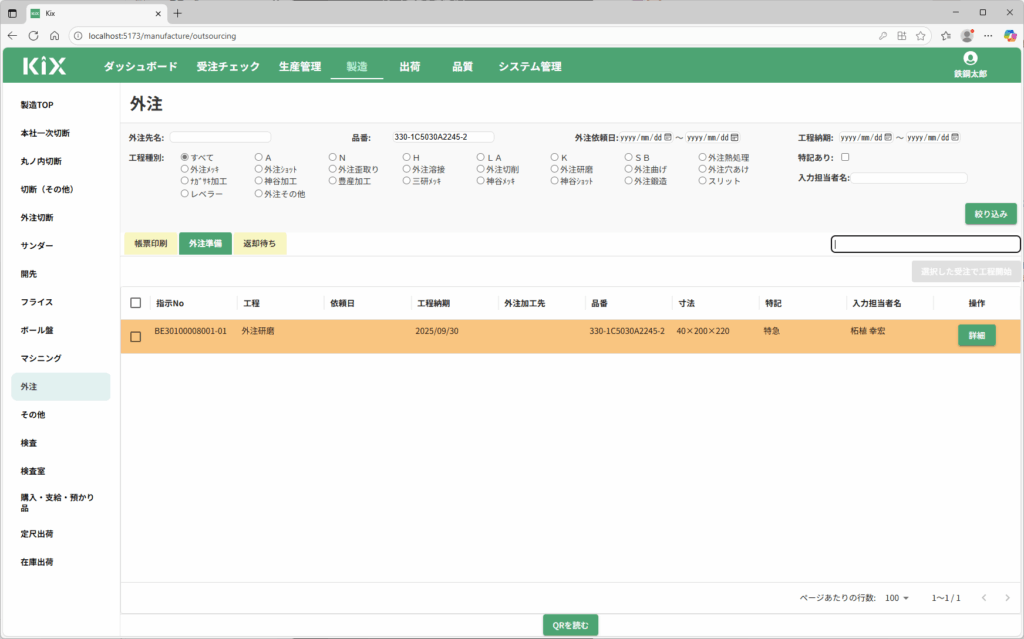Screen dimensions: 1024x639
Task: Select the 外注研磨 radio button
Action: coord(556,170)
